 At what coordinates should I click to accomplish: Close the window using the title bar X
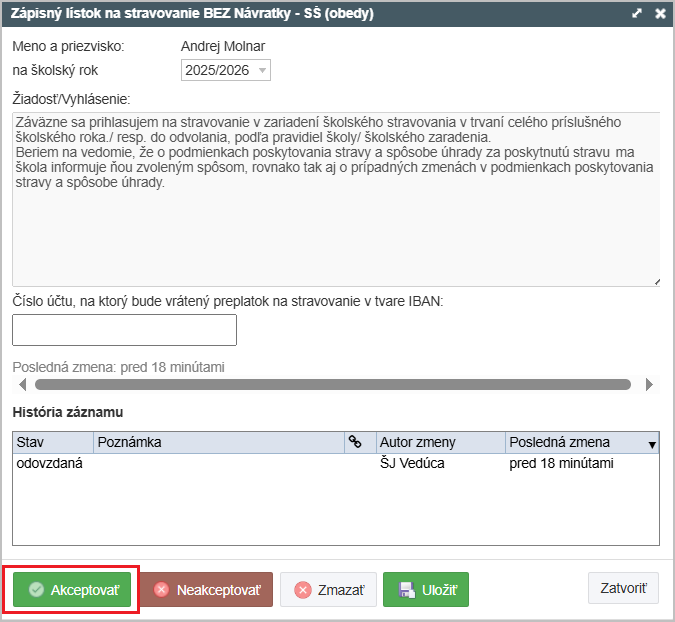[660, 14]
